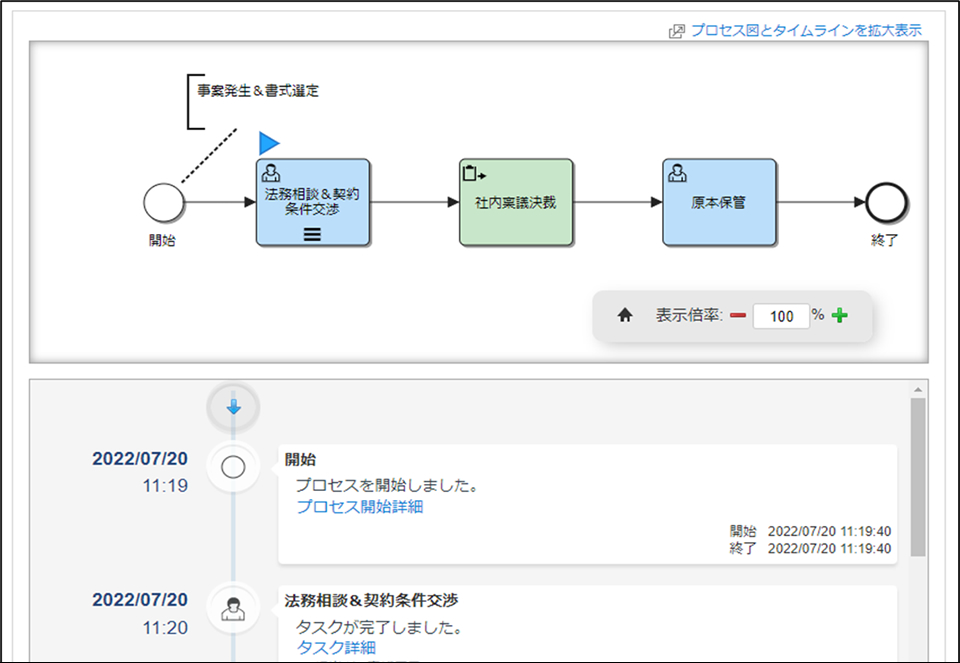Click the 終了 end event circle
This screenshot has height=663, width=960.
click(886, 203)
